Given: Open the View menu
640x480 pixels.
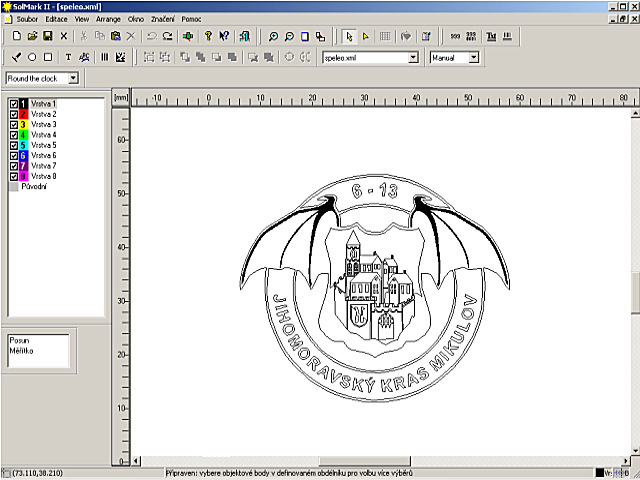Looking at the screenshot, I should 82,19.
